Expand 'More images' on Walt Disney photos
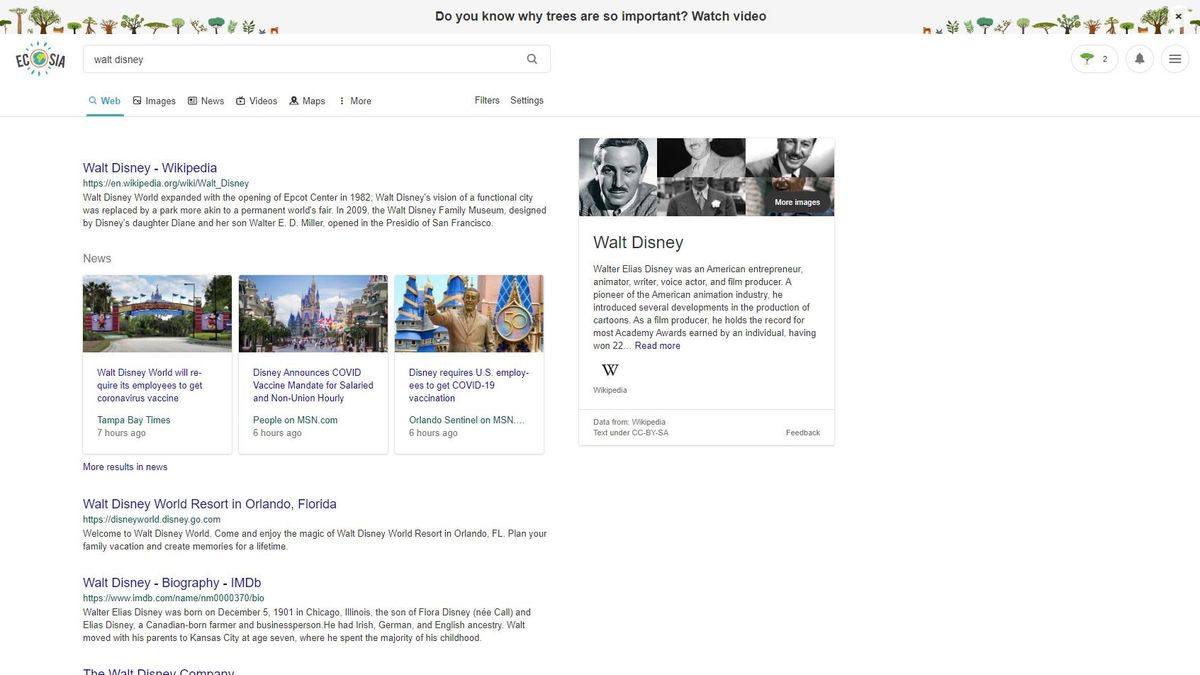 [796, 201]
